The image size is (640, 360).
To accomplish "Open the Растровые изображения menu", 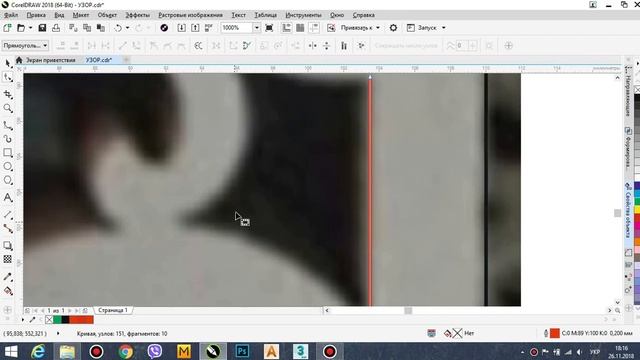I will point(190,15).
